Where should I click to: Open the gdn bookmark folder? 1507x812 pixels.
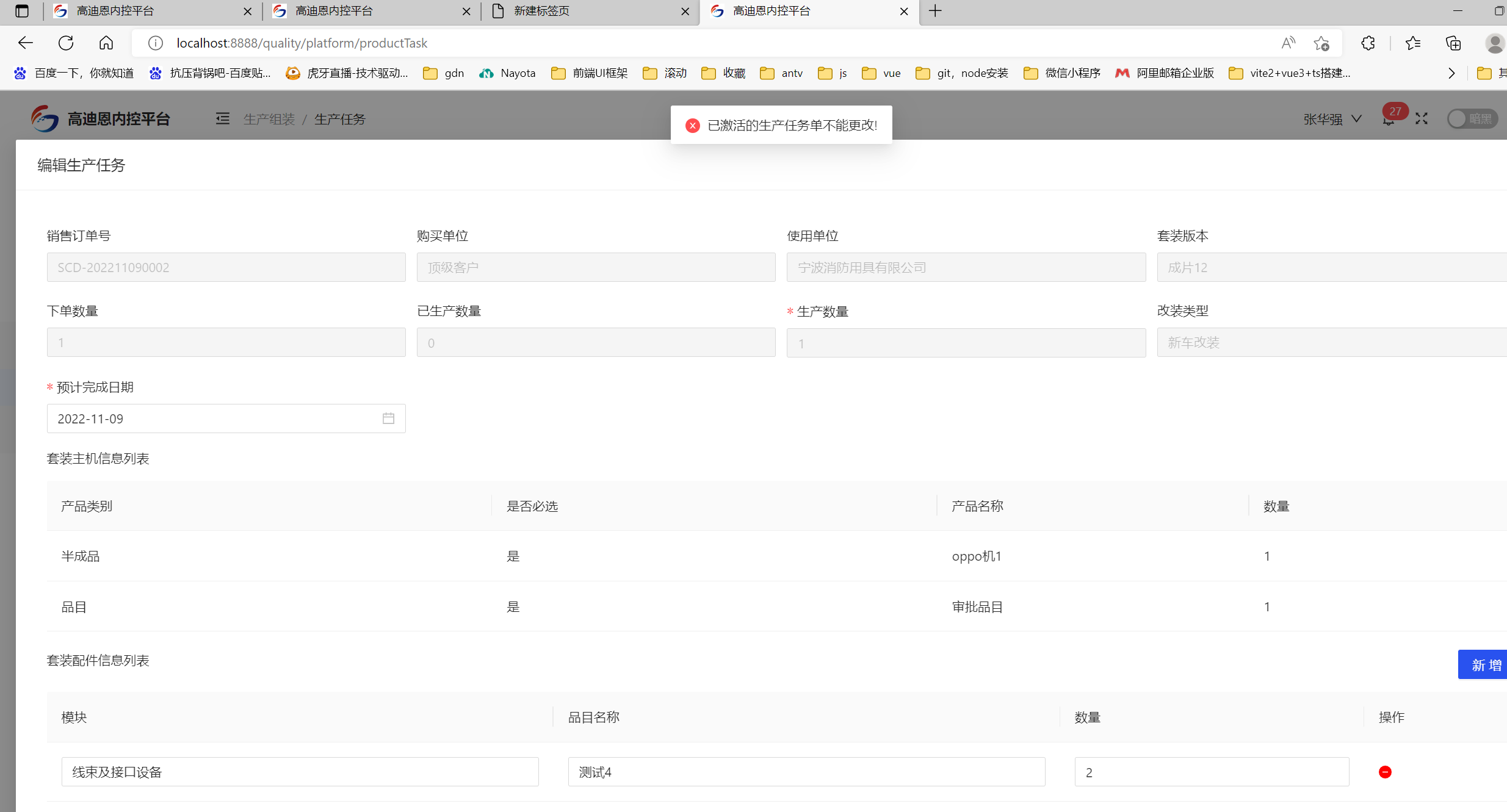click(444, 73)
